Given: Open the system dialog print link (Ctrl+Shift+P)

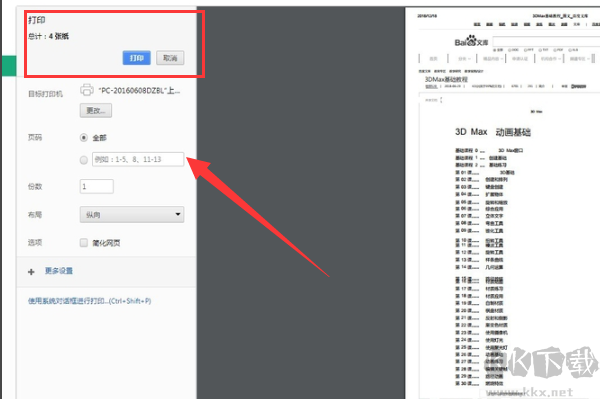Looking at the screenshot, I should [89, 301].
